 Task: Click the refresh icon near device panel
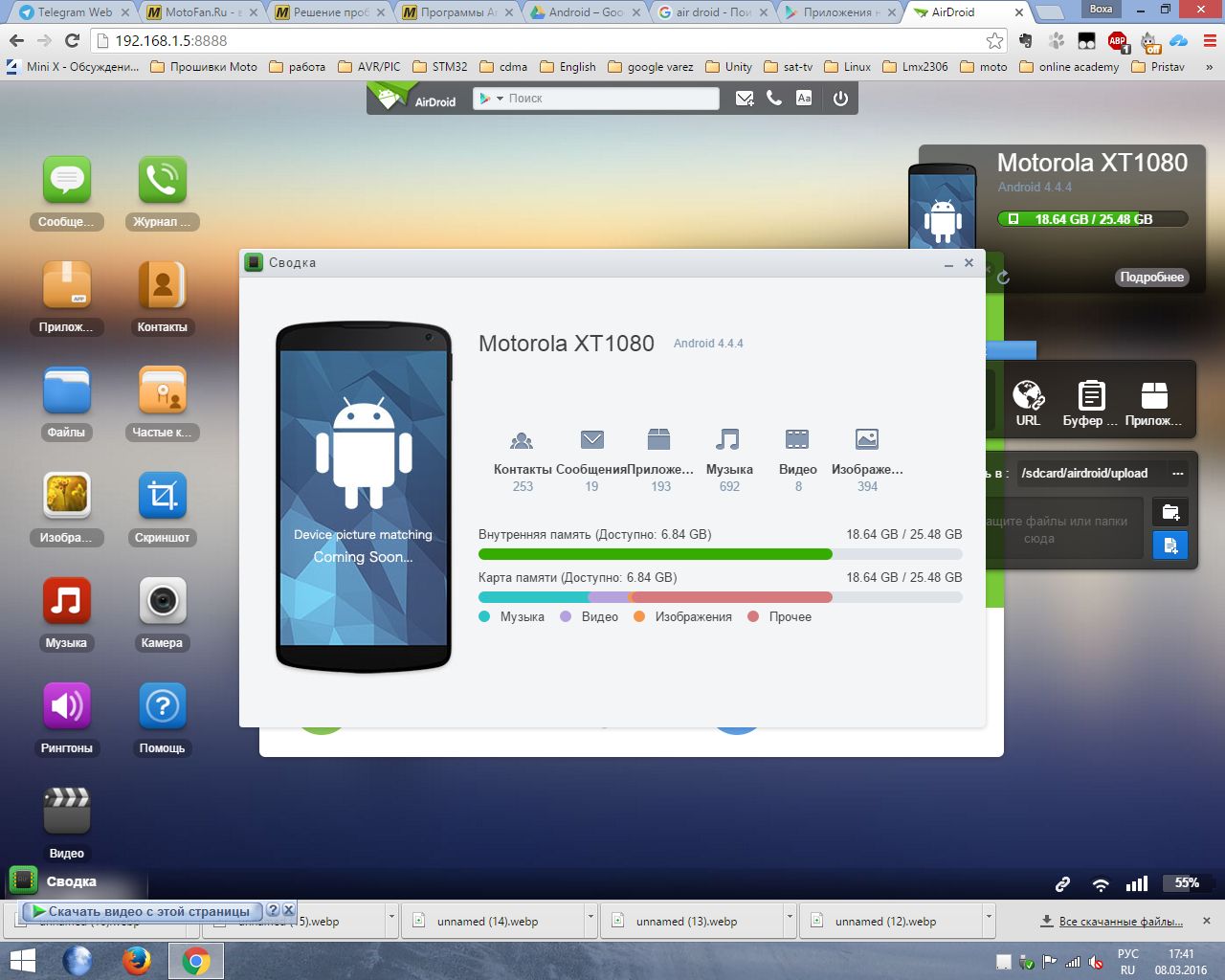click(1003, 278)
